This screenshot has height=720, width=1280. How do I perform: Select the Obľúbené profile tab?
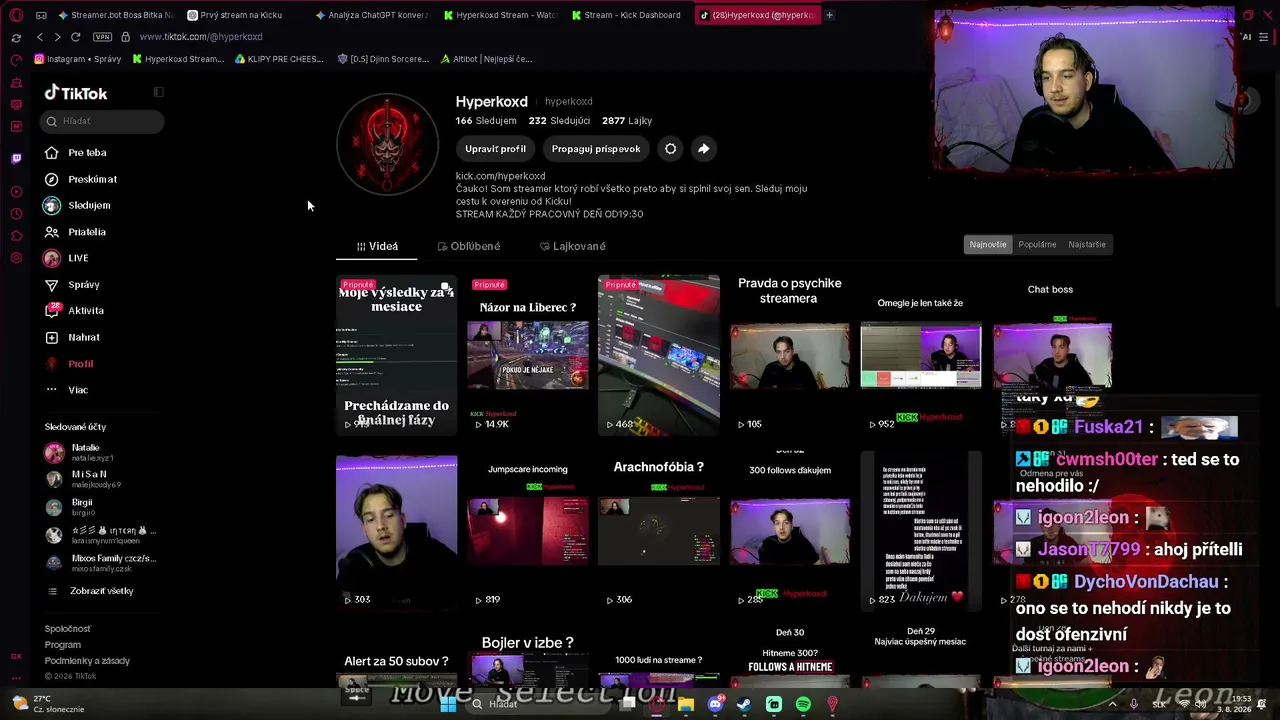pos(469,246)
